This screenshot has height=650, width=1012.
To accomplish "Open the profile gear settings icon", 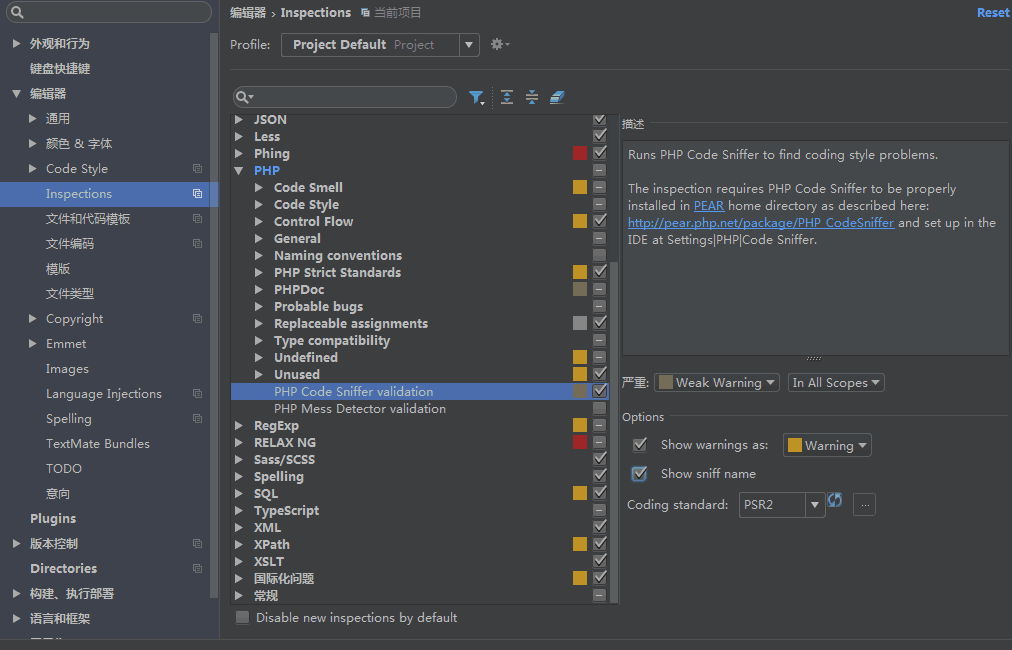I will pyautogui.click(x=500, y=45).
